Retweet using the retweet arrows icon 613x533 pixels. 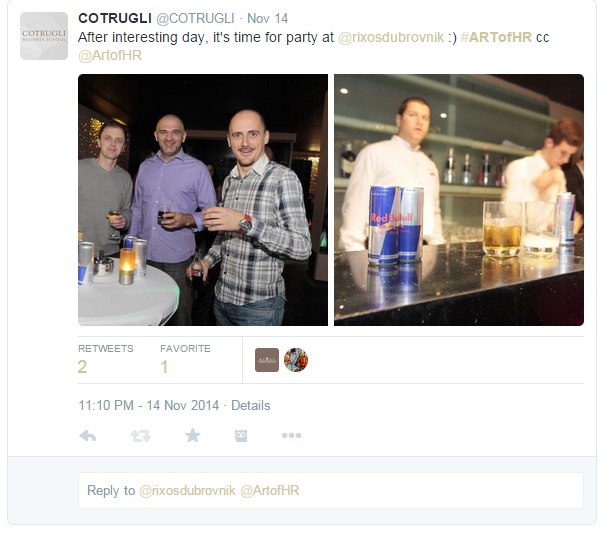[140, 435]
